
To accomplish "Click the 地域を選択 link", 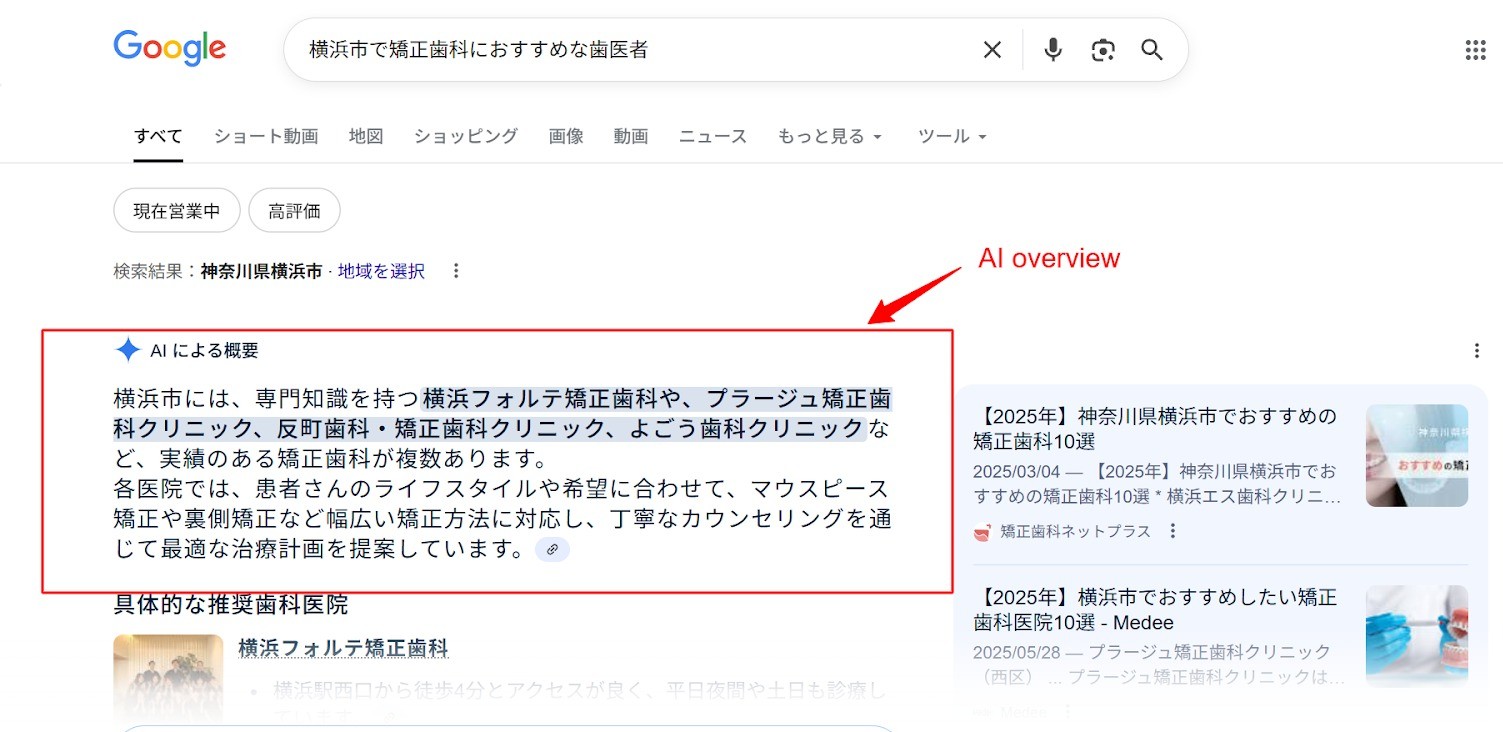I will point(381,271).
